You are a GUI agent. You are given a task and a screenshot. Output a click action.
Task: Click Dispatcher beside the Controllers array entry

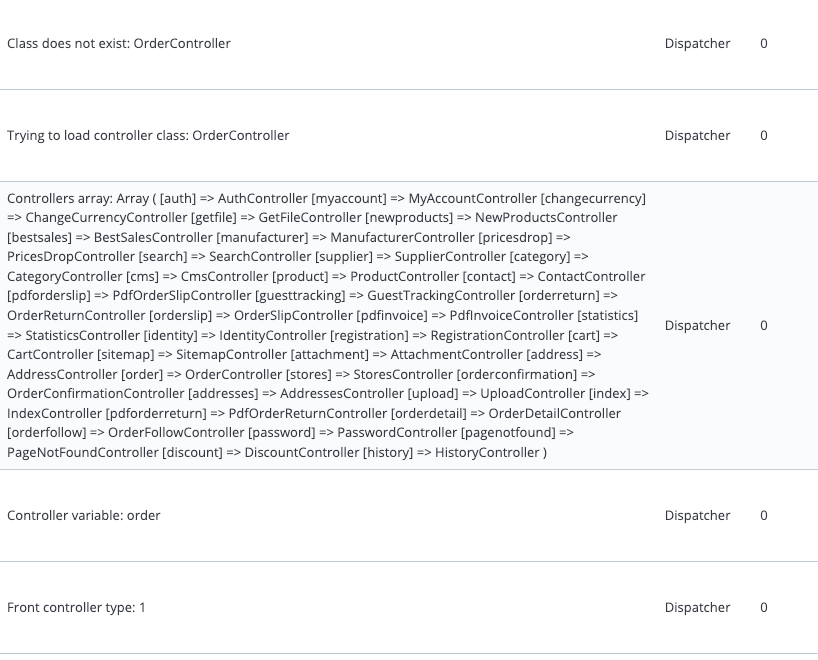coord(697,326)
